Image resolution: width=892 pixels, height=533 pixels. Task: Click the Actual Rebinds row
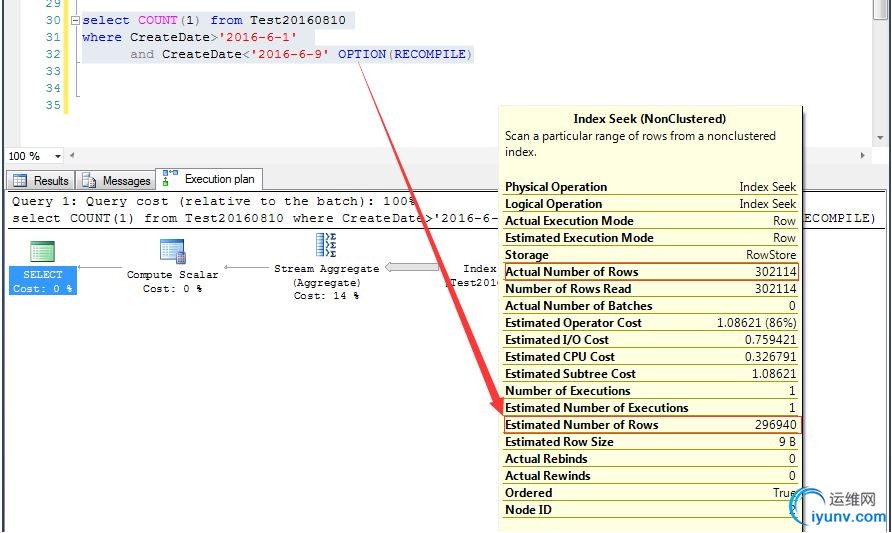point(650,459)
